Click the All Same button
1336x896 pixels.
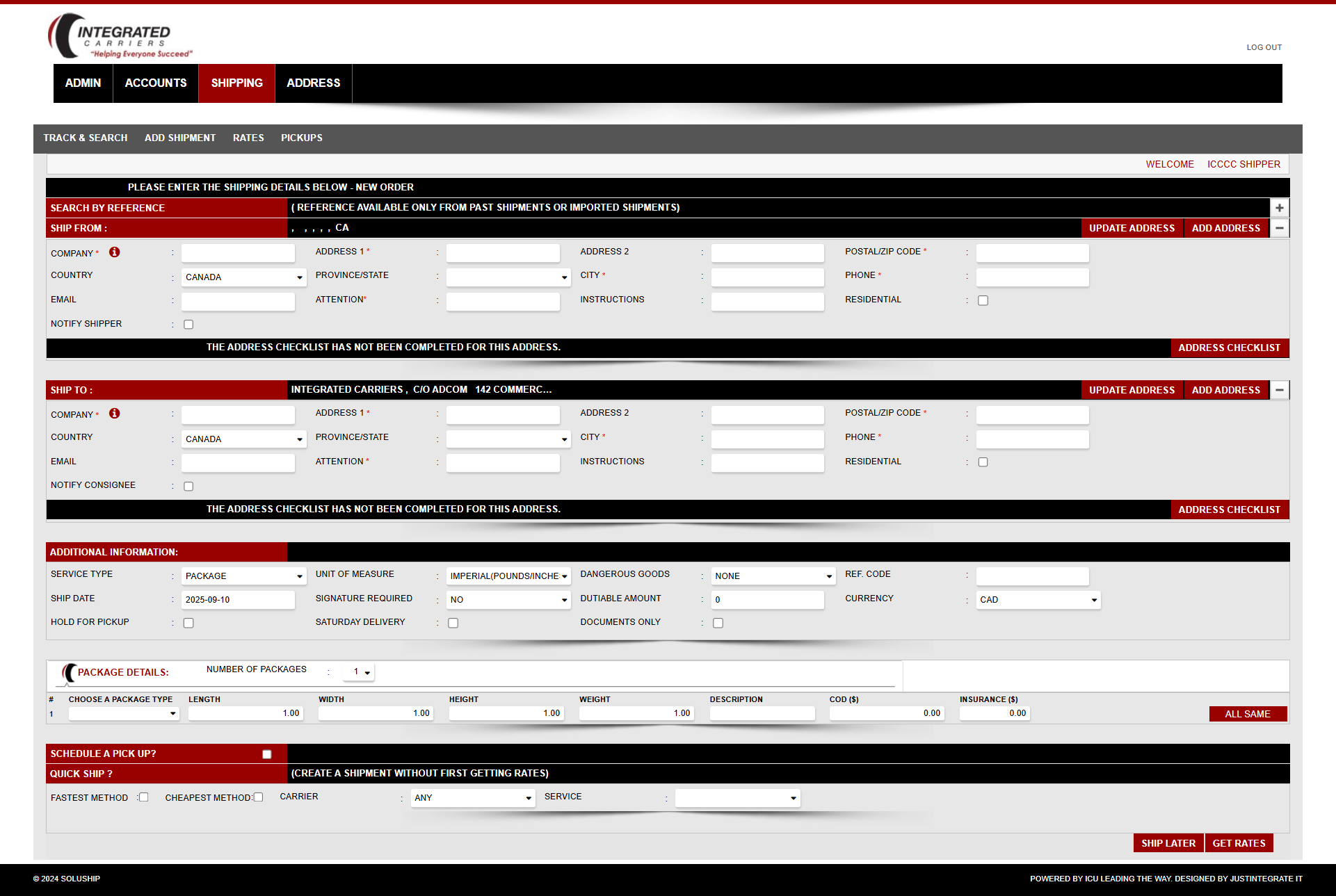pos(1248,714)
